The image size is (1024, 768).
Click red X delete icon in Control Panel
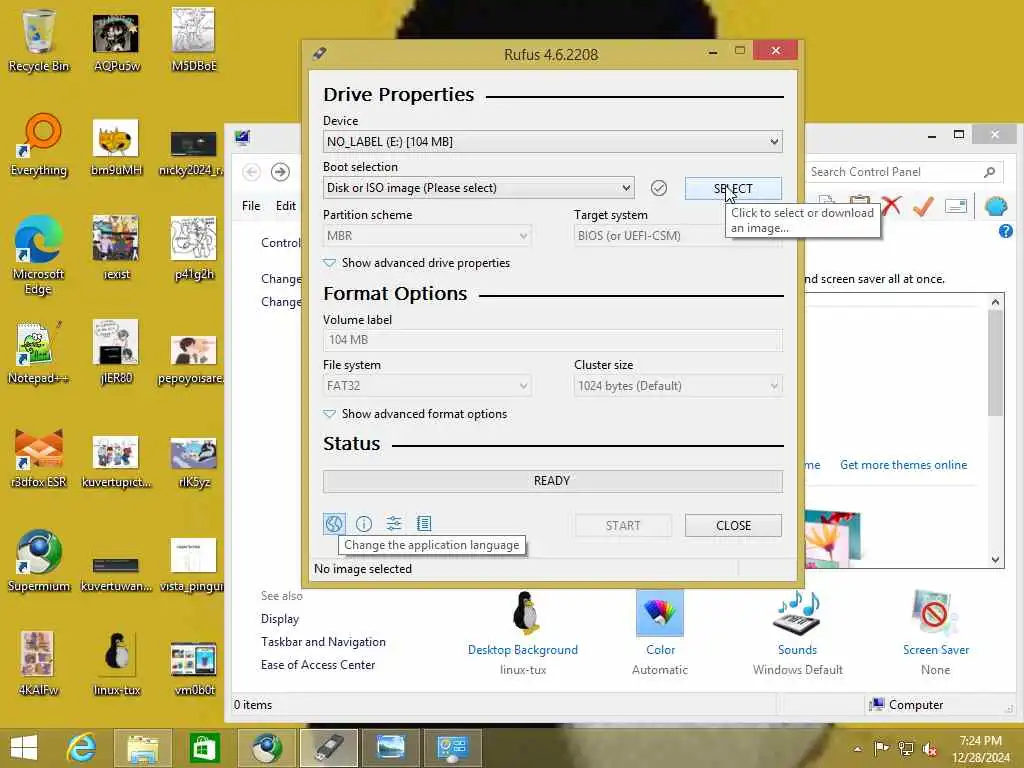click(891, 206)
